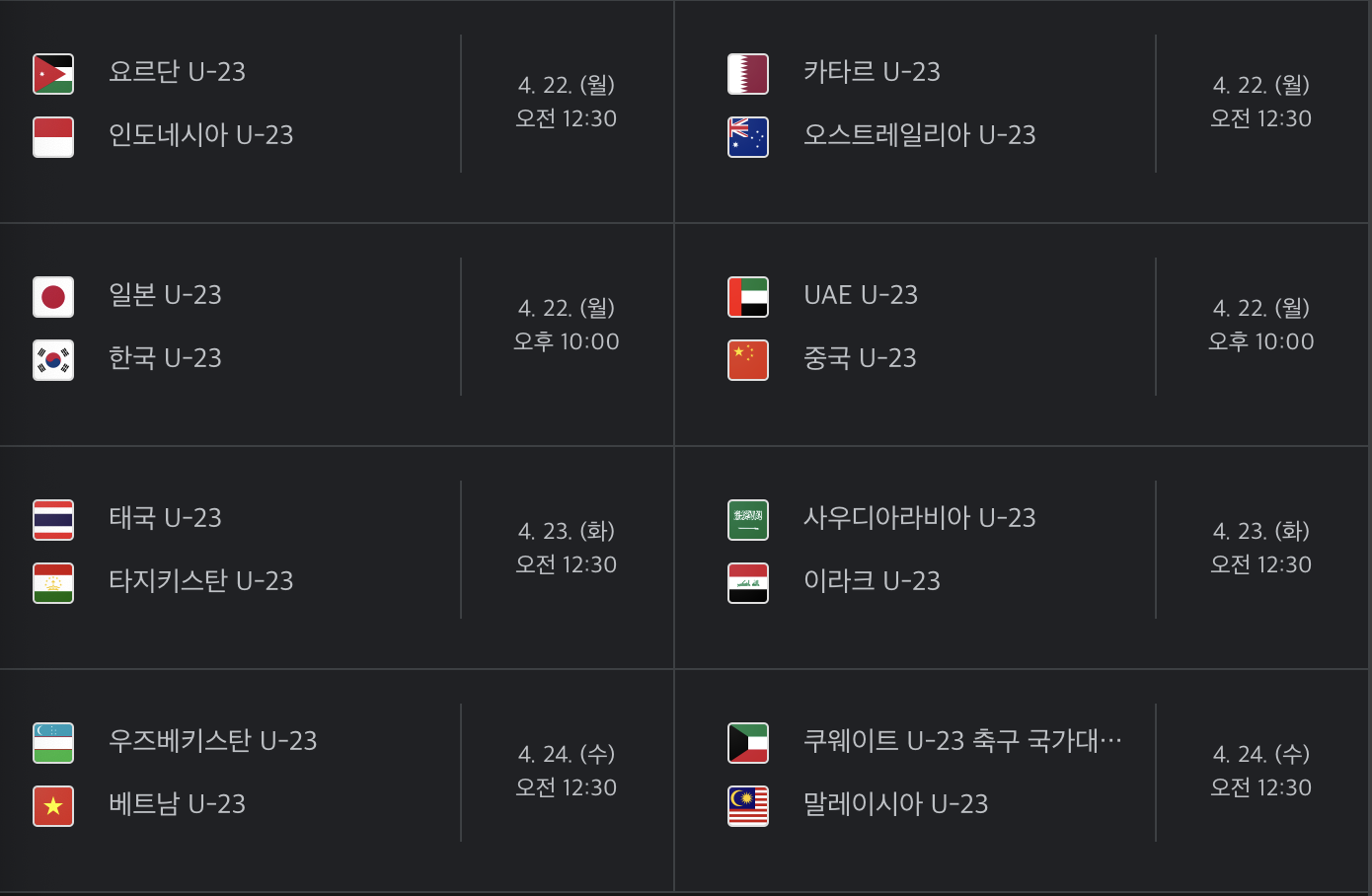The image size is (1372, 896).
Task: Click the UAE flag icon
Action: pos(747,297)
